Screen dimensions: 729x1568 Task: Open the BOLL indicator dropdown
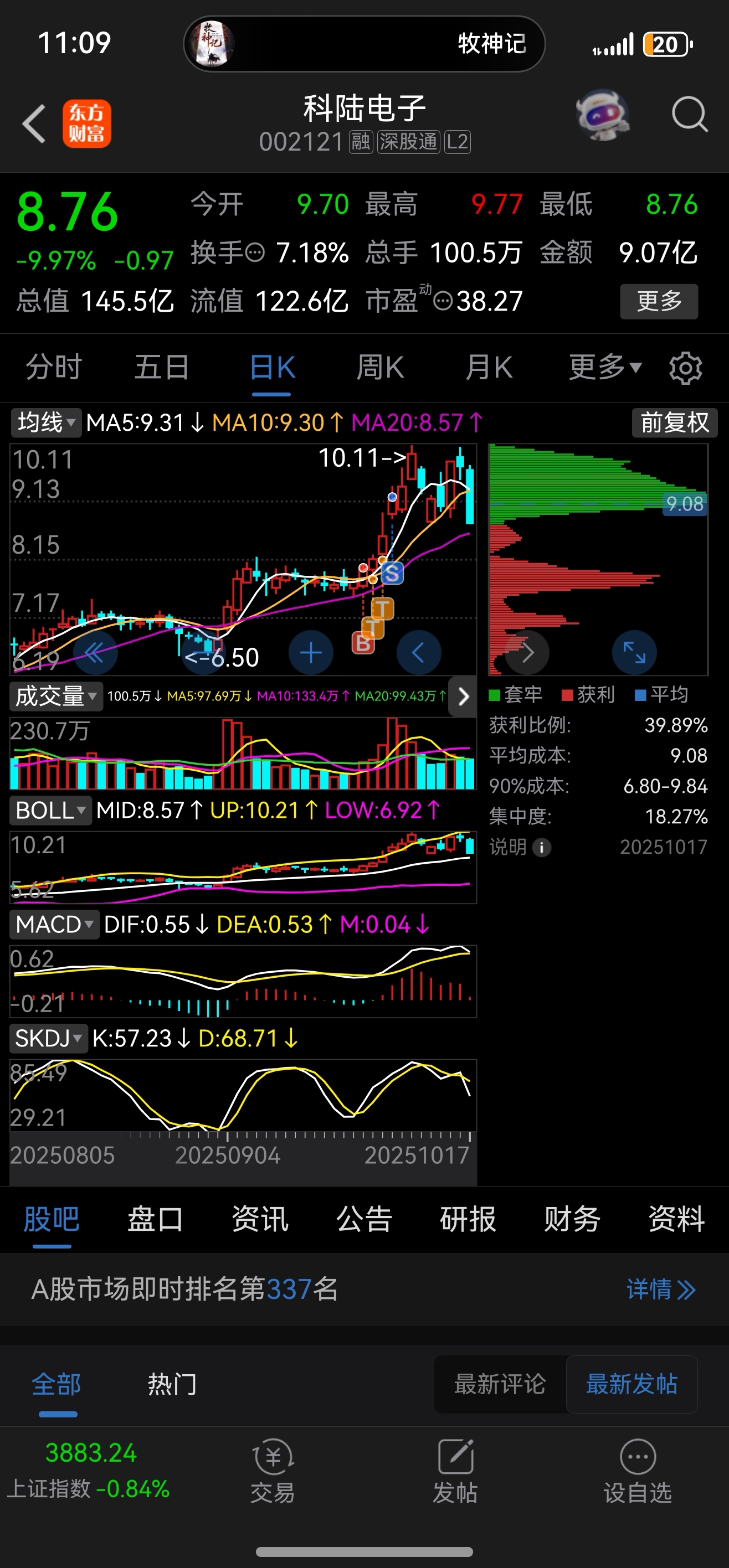coord(50,811)
